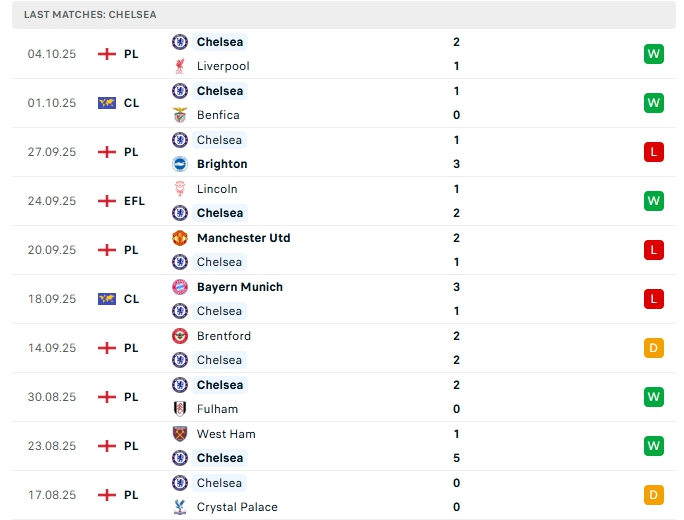Click the 5 score in West Ham match
The width and height of the screenshot is (684, 520).
point(456,458)
